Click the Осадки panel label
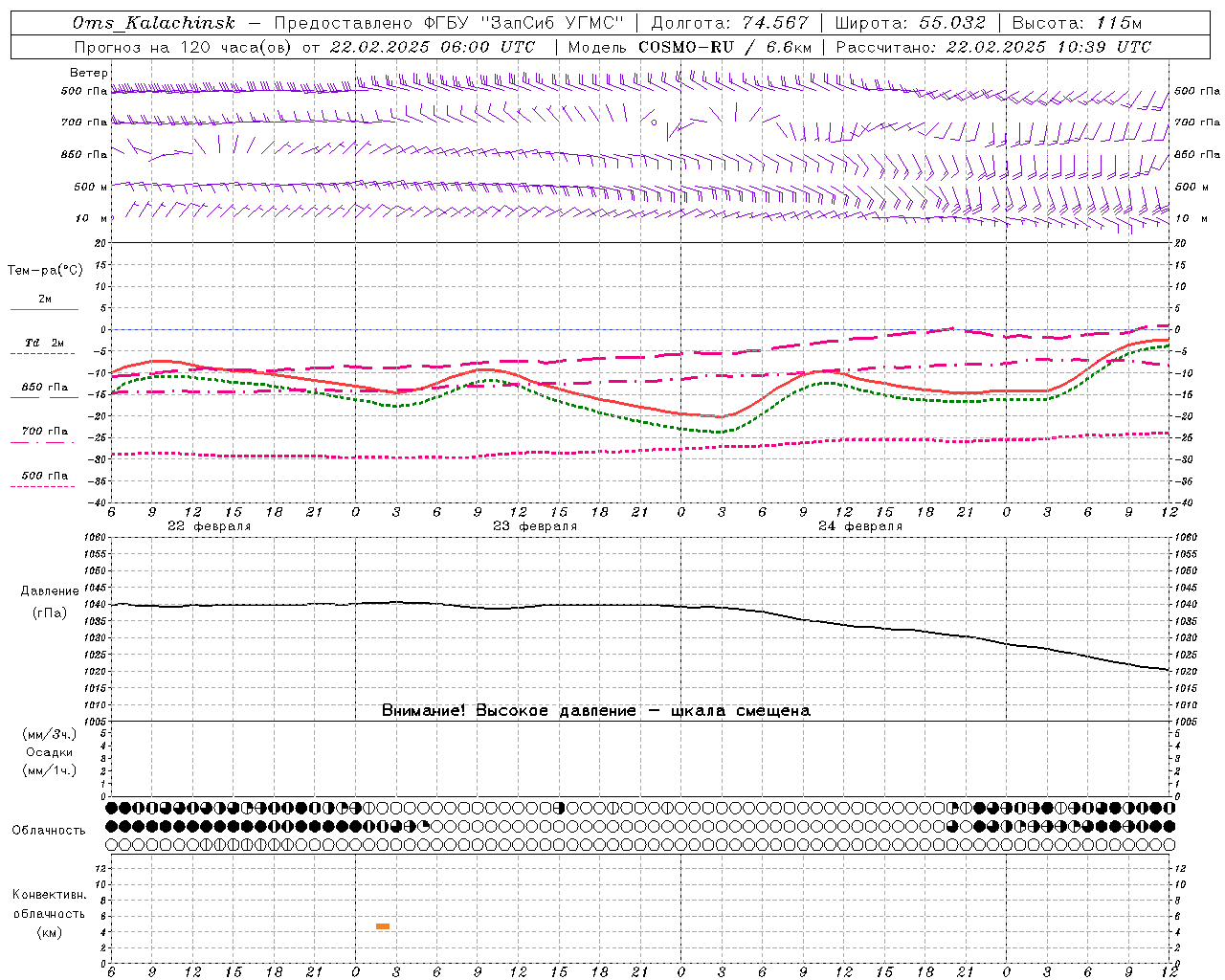 point(49,752)
